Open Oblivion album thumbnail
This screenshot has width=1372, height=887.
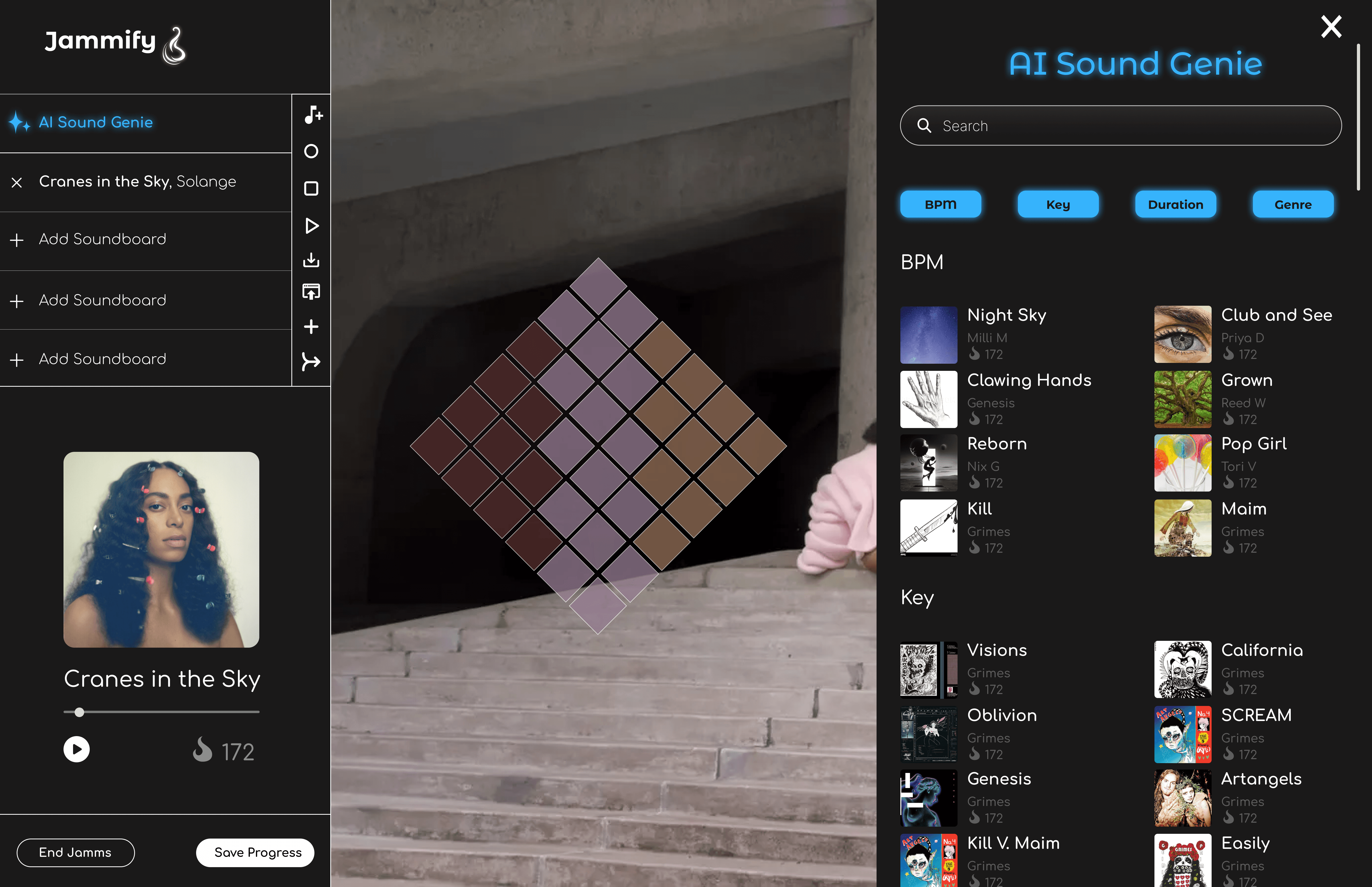coord(929,734)
